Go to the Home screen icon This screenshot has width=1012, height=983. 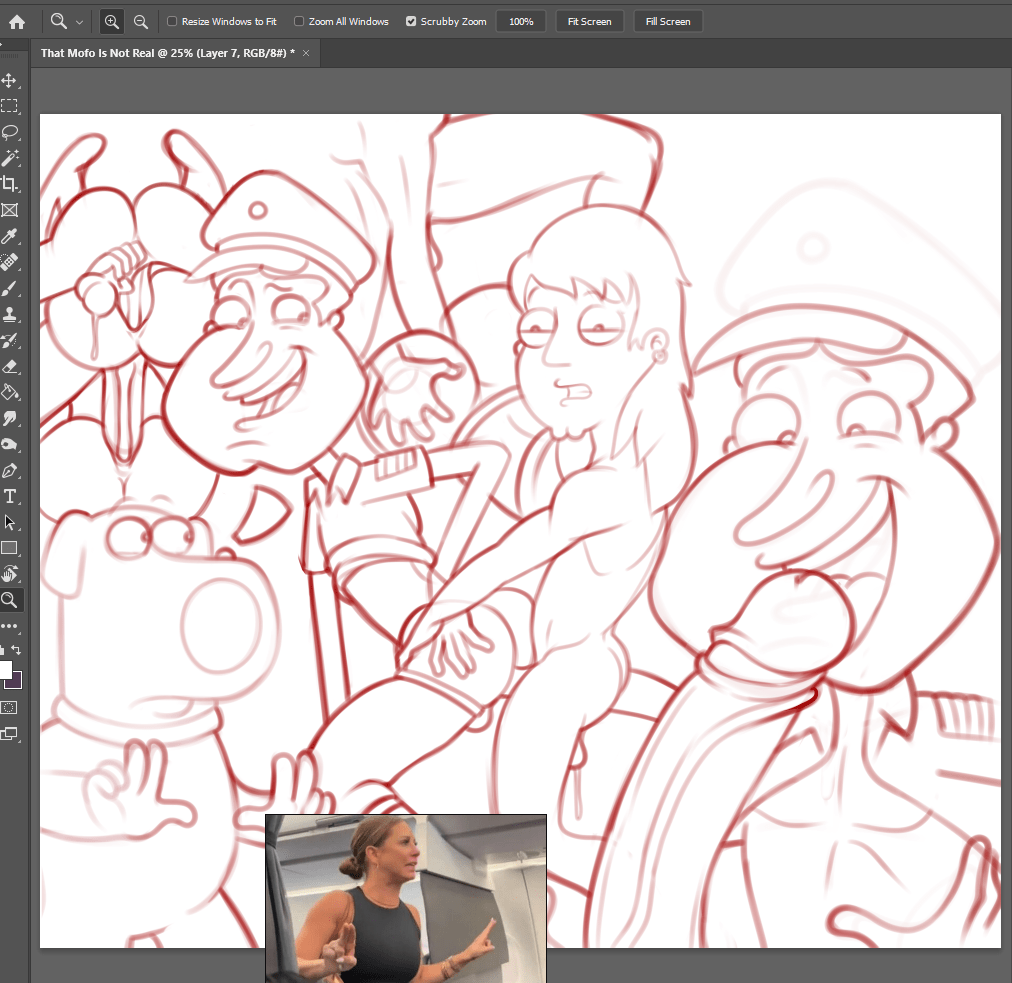click(17, 21)
